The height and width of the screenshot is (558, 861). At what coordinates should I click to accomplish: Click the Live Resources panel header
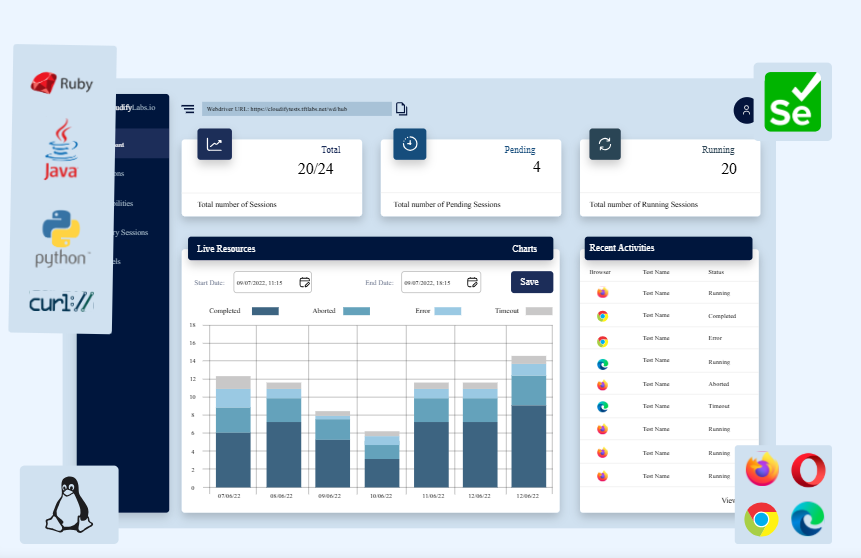(x=371, y=248)
